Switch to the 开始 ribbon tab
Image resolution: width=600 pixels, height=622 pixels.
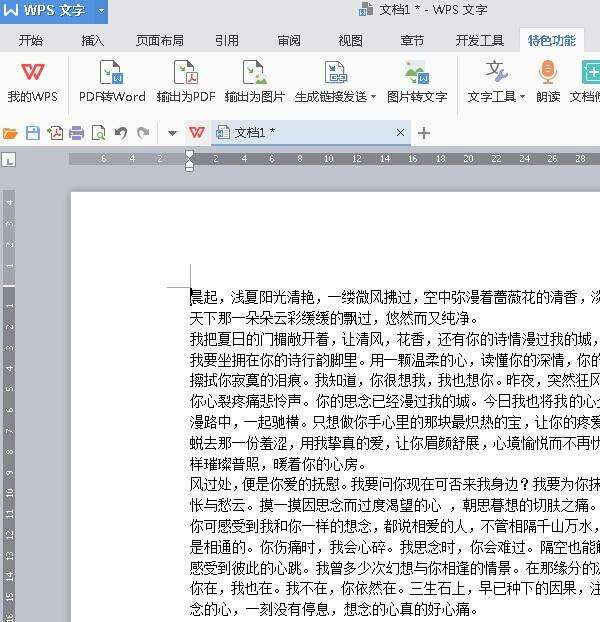click(31, 41)
